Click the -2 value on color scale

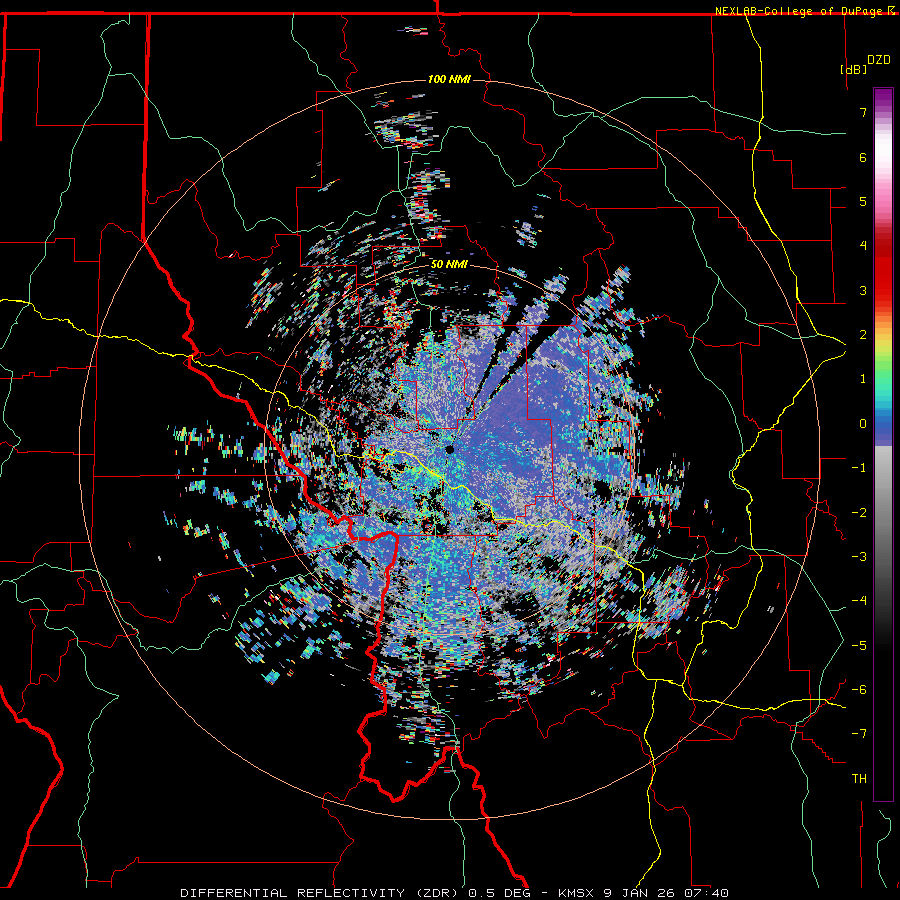tap(859, 513)
